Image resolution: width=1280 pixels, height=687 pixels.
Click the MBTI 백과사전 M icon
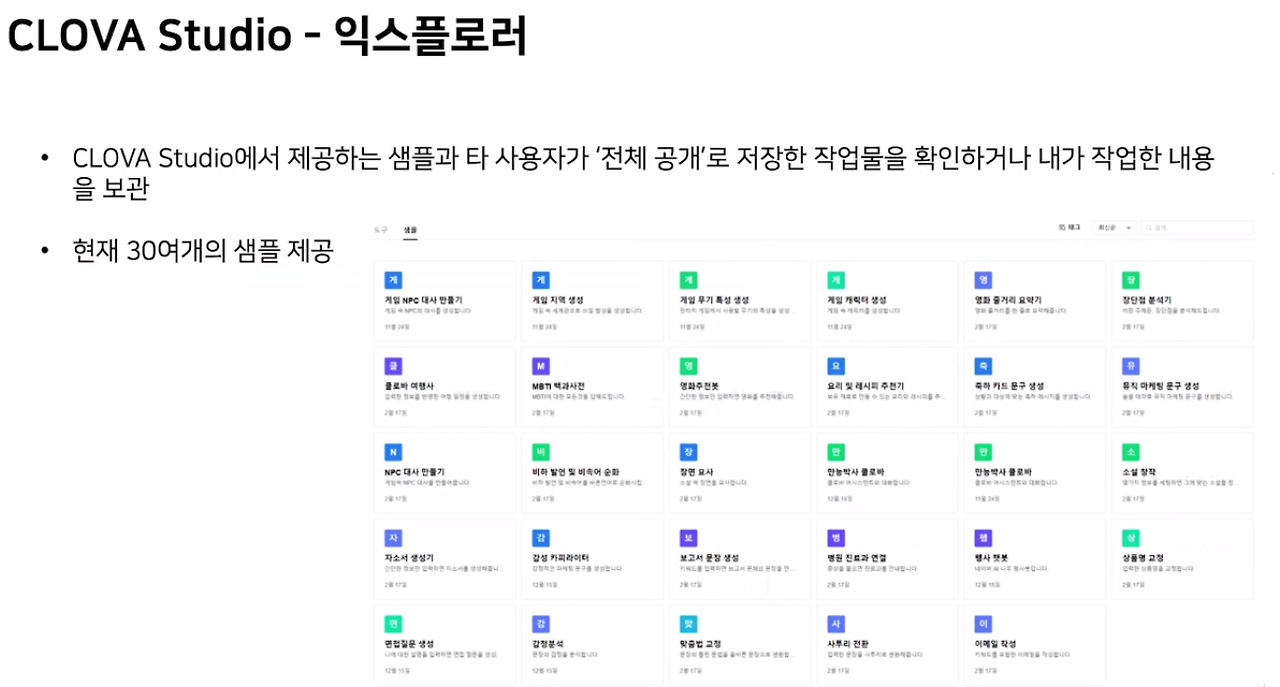click(x=541, y=366)
